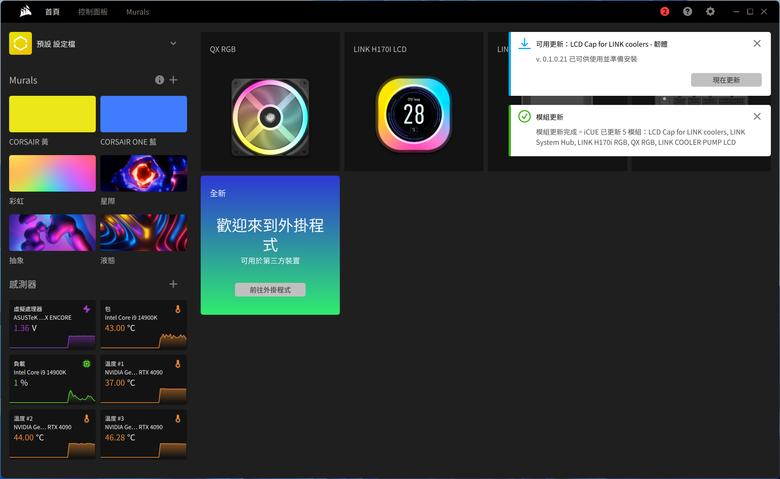Switch to the 首頁 home tab

click(x=52, y=11)
